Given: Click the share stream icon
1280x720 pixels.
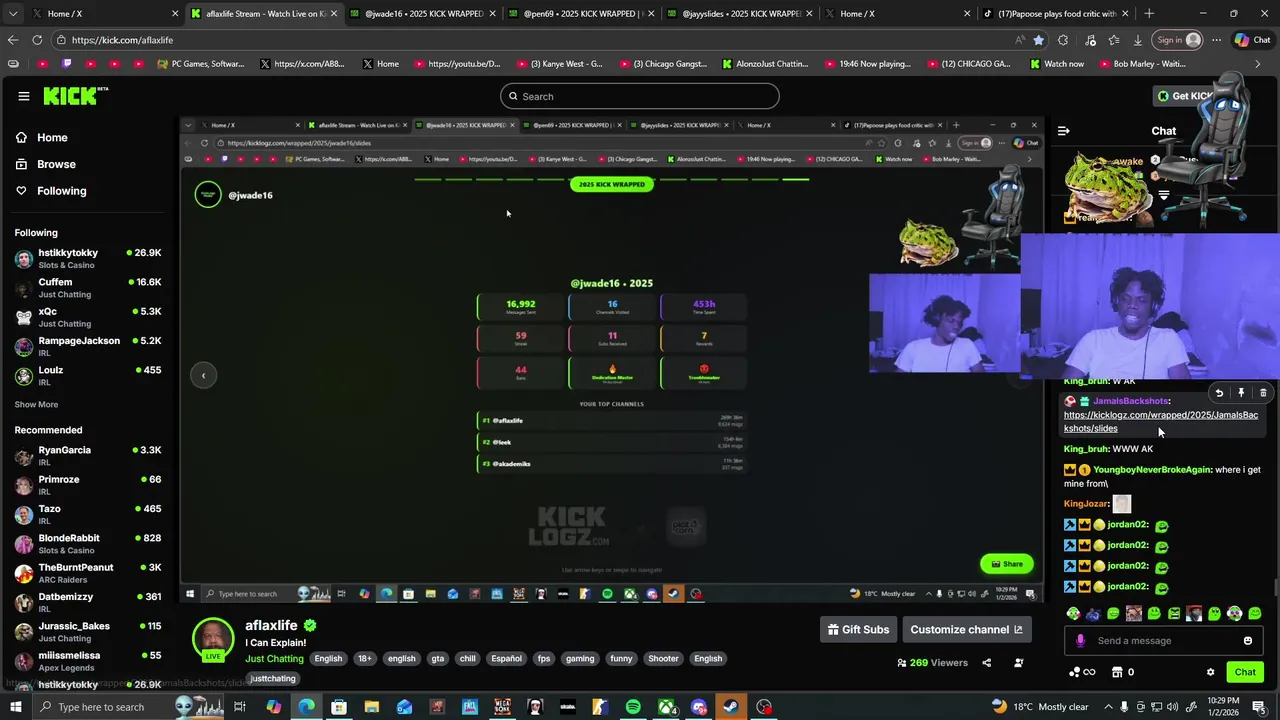Looking at the screenshot, I should click(986, 662).
